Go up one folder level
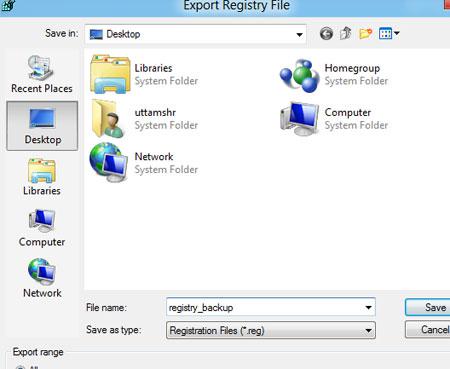 [x=346, y=33]
